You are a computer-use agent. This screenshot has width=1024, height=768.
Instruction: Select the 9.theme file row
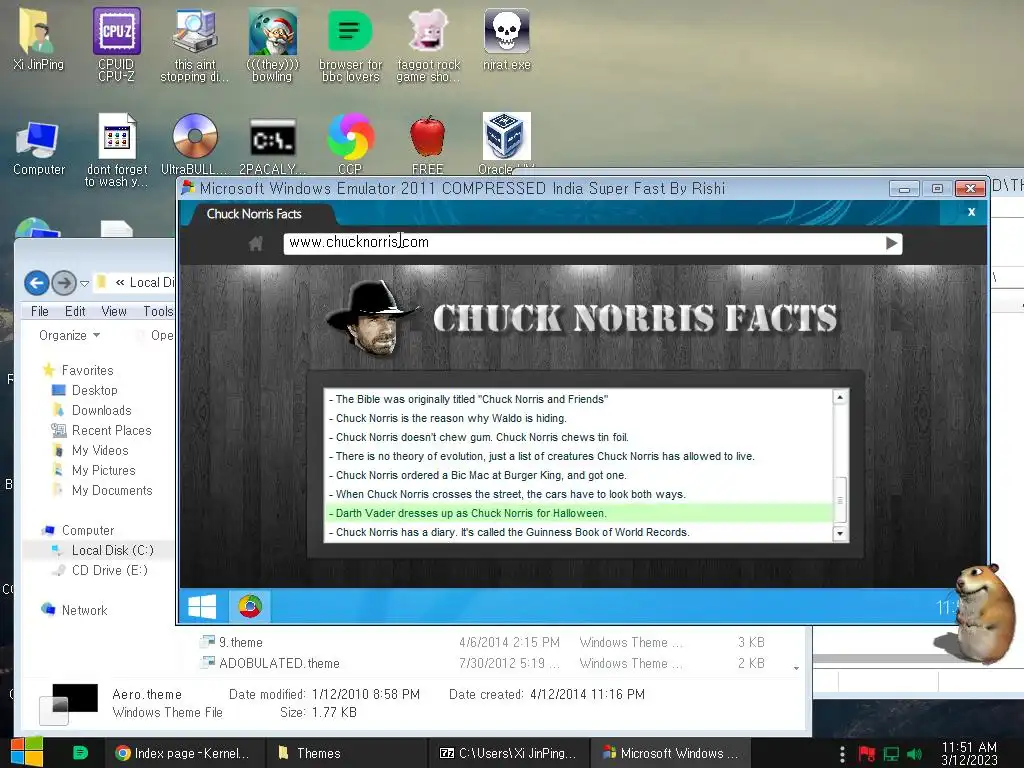coord(483,643)
